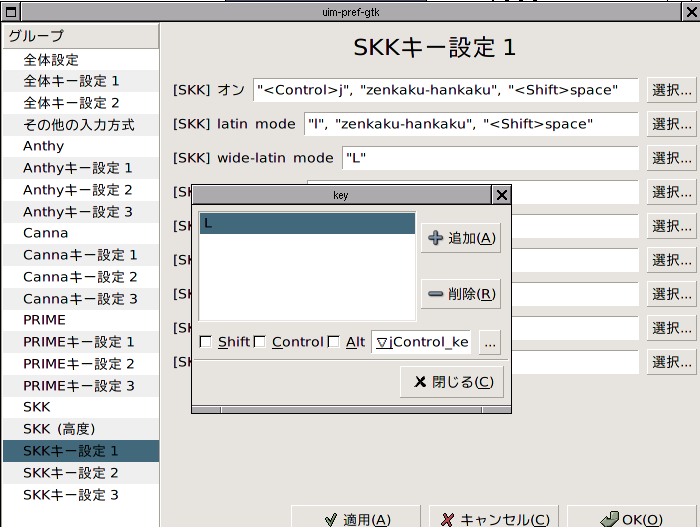
Task: Click the 削除 (Remove) minus button
Action: (x=460, y=294)
